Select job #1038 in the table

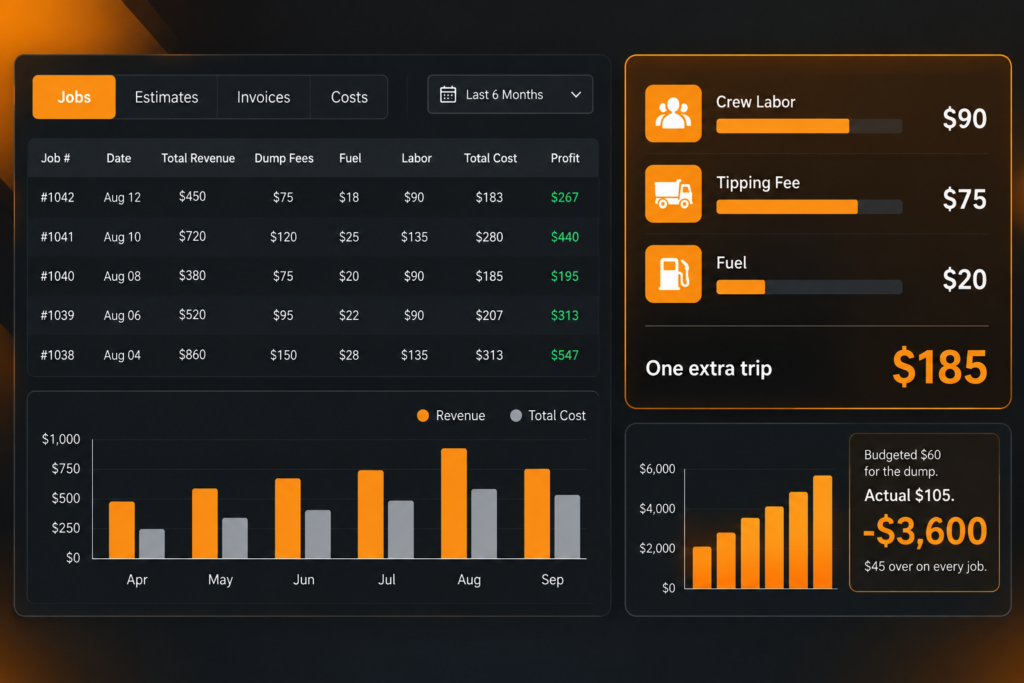point(313,355)
